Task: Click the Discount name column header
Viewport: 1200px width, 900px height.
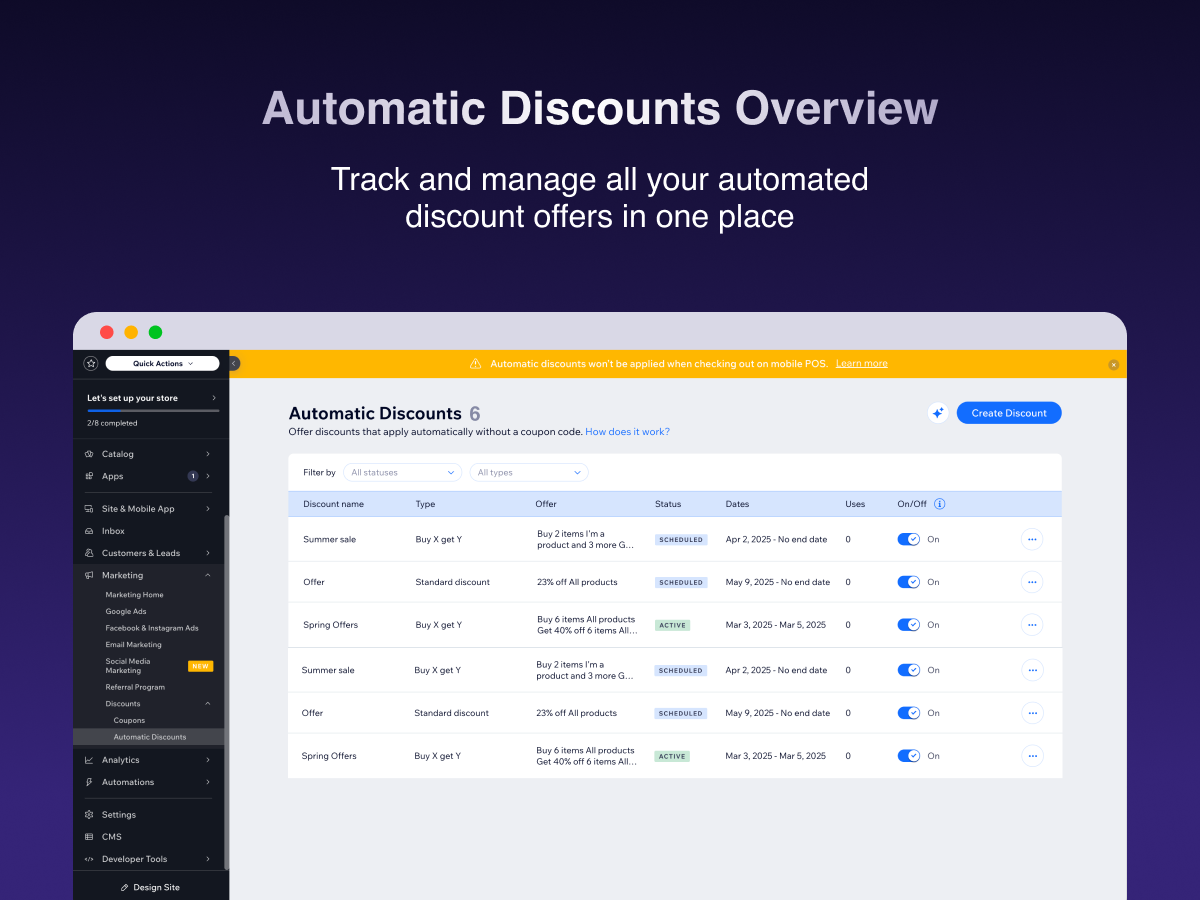Action: tap(333, 504)
